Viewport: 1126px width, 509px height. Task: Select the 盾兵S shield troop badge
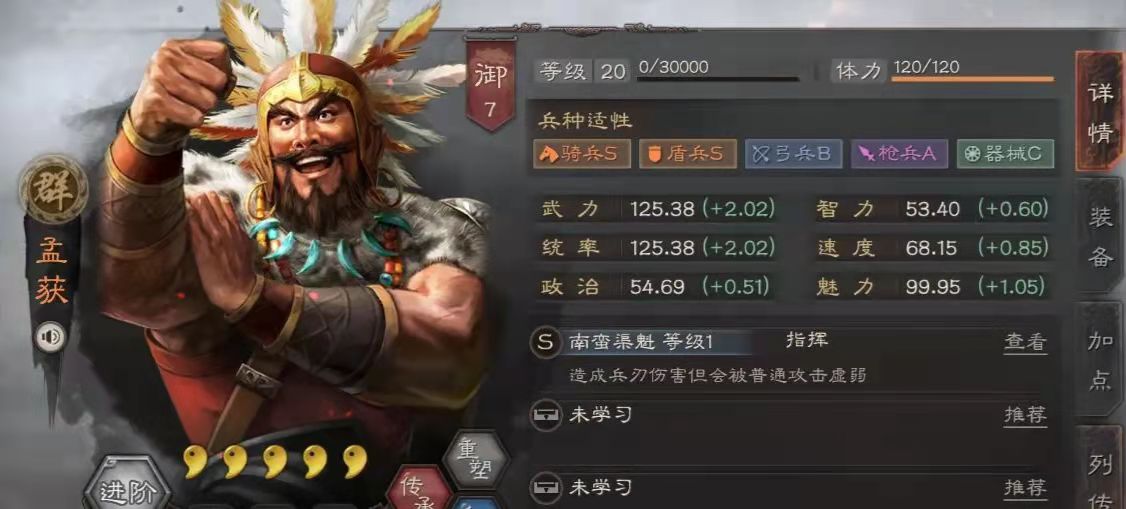[687, 154]
